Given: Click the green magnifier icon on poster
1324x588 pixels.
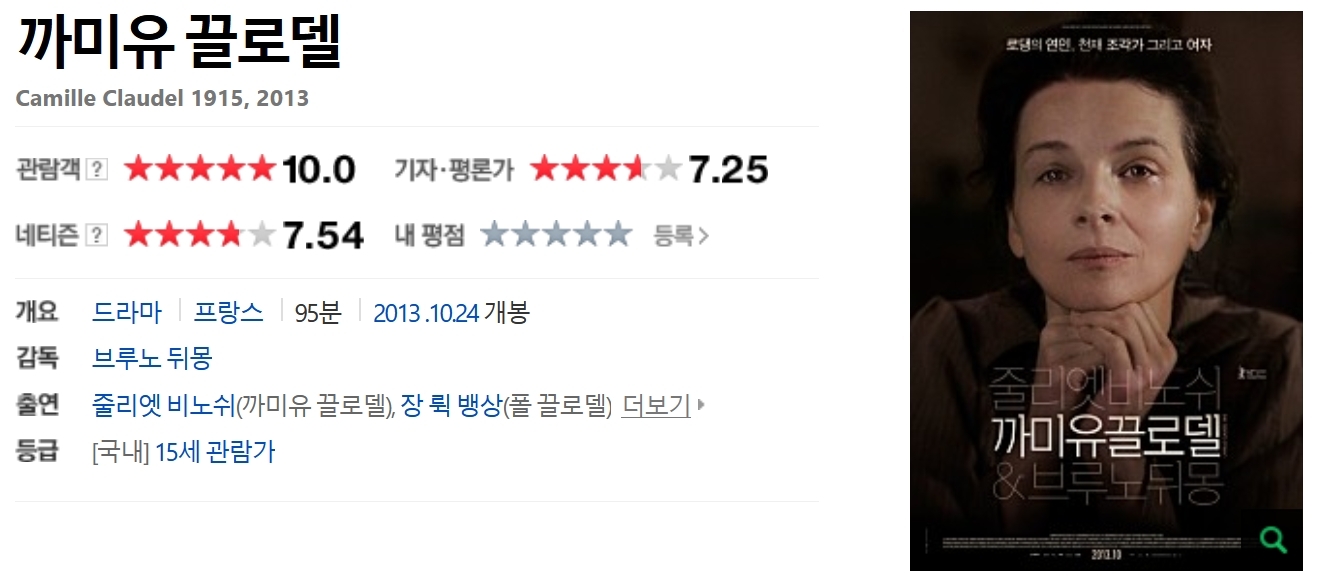Looking at the screenshot, I should pos(1273,540).
